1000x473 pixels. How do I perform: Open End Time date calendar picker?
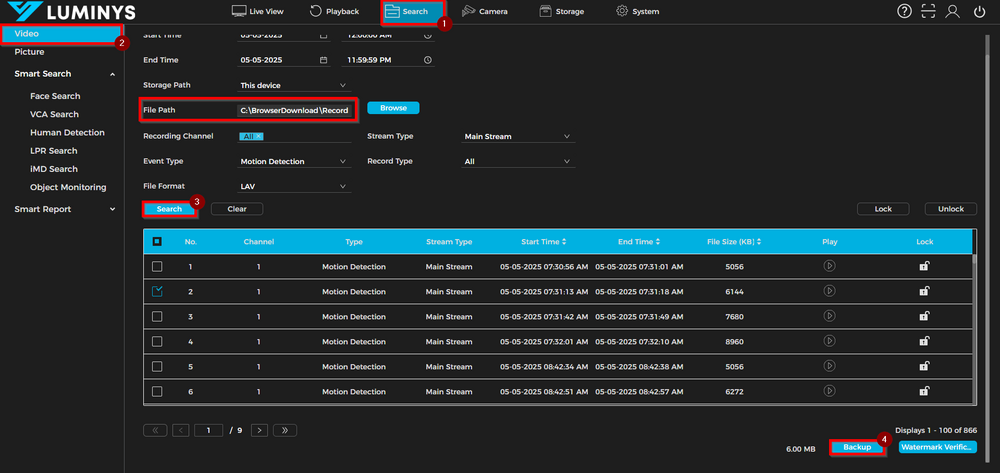pyautogui.click(x=323, y=60)
